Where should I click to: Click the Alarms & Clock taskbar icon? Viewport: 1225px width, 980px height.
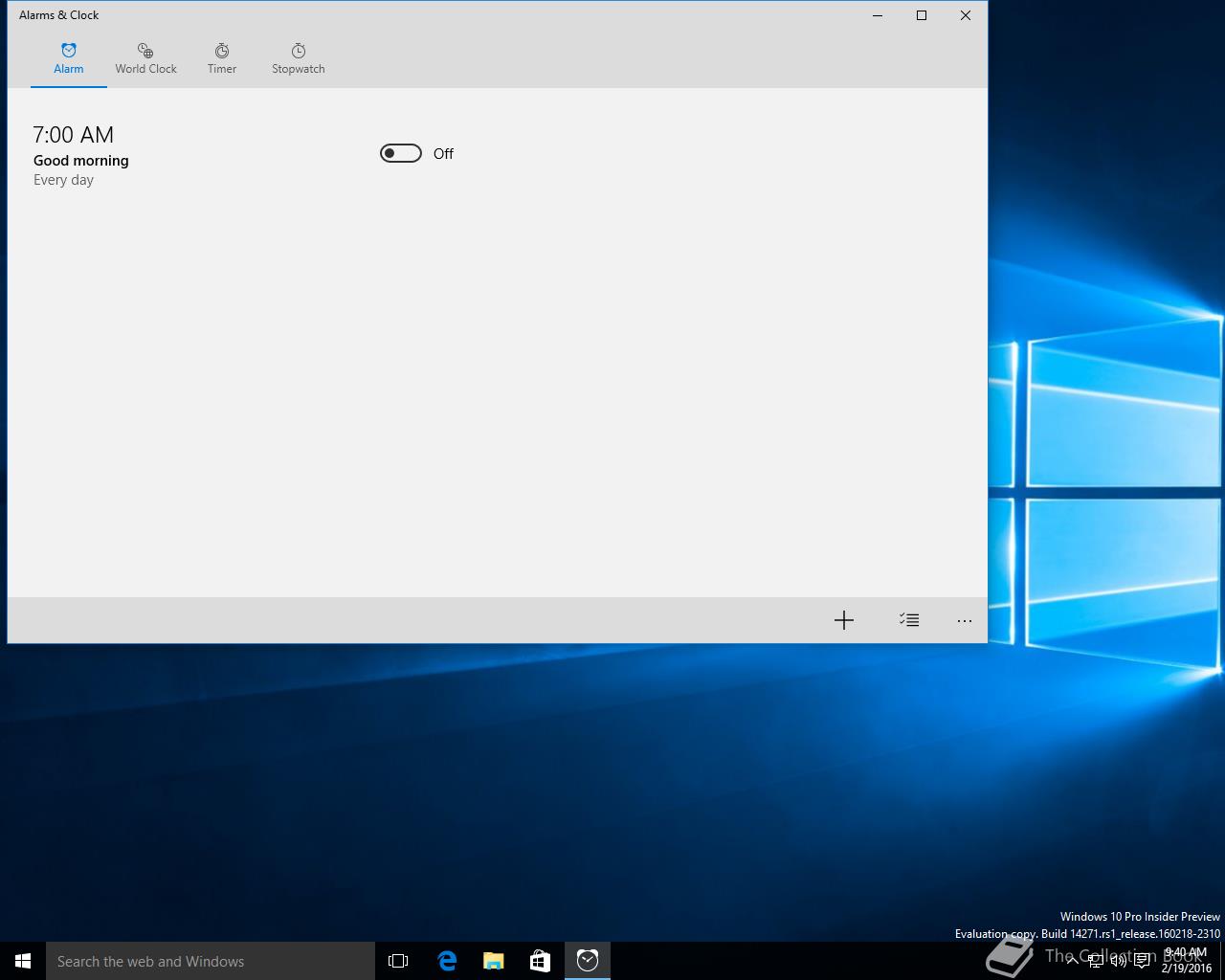(x=588, y=961)
